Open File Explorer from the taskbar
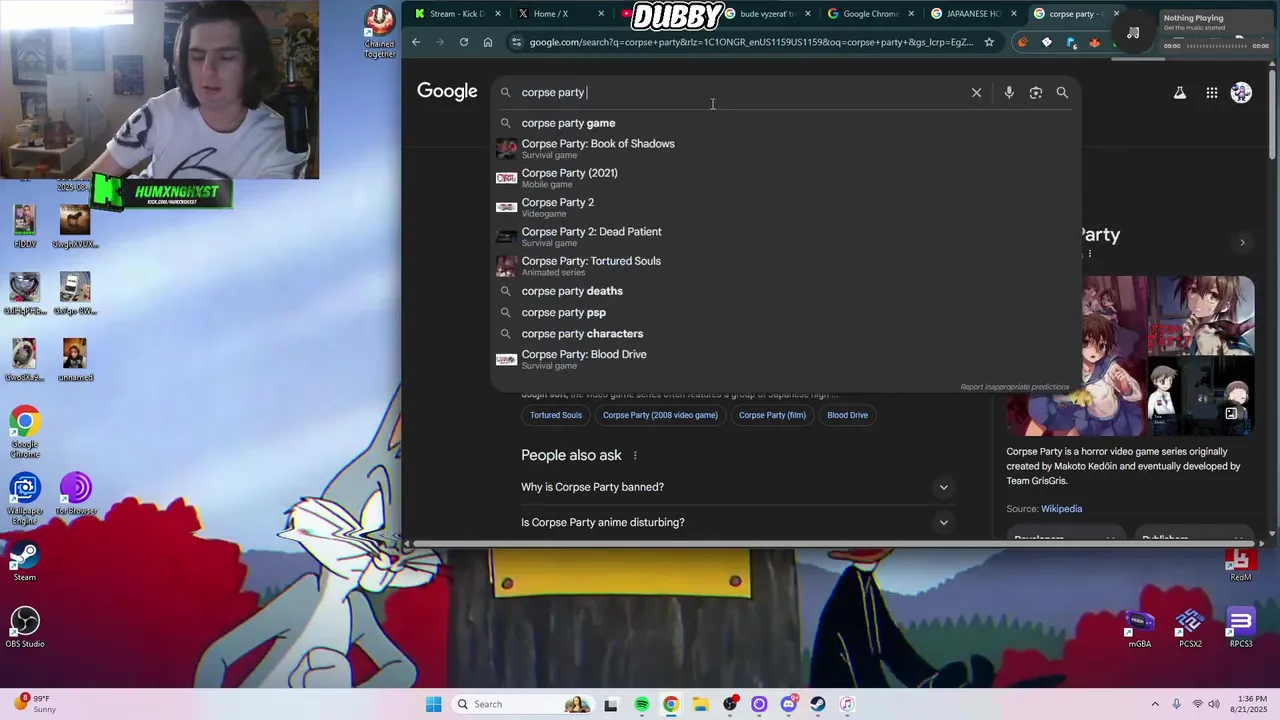Screen dimensions: 1280x720 pyautogui.click(x=700, y=704)
